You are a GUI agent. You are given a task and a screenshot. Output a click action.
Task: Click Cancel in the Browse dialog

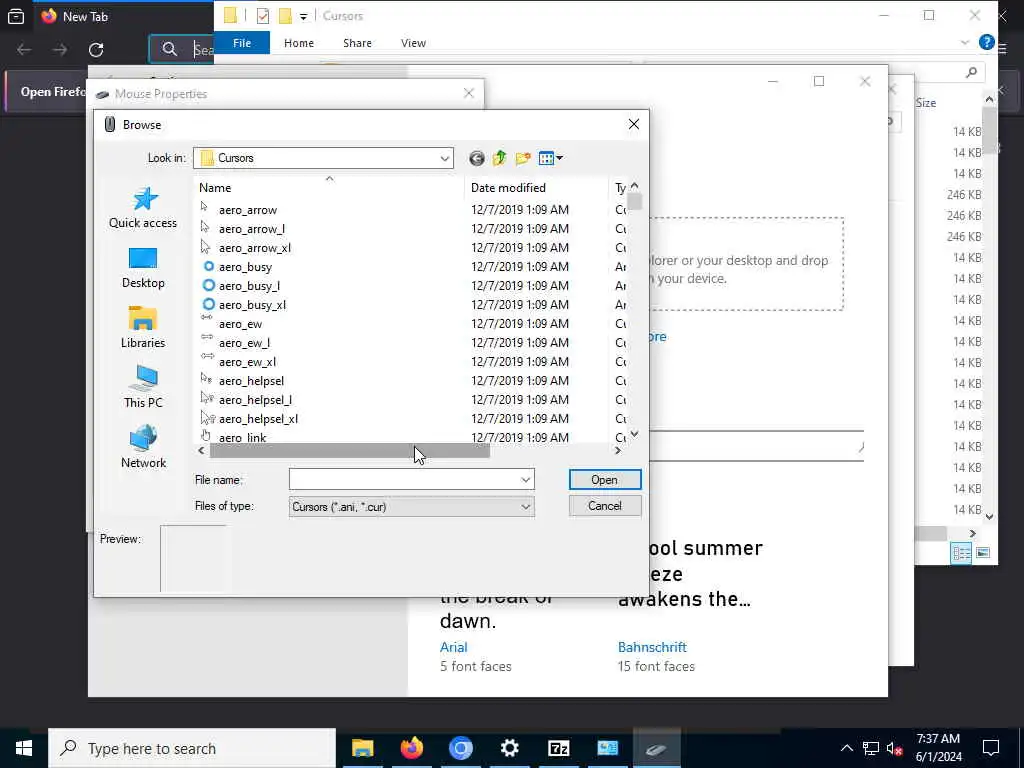[x=605, y=505]
